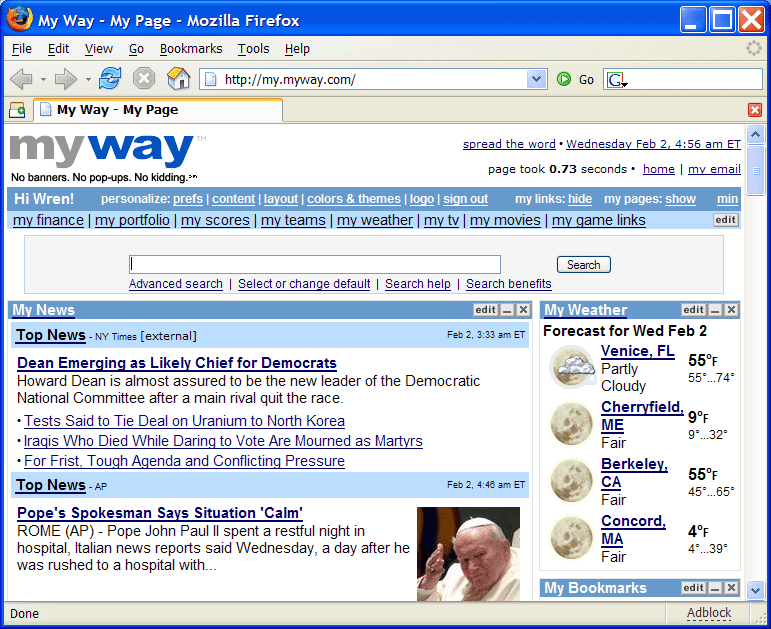Open the Back history dropdown arrow
The height and width of the screenshot is (629, 771).
pos(43,79)
